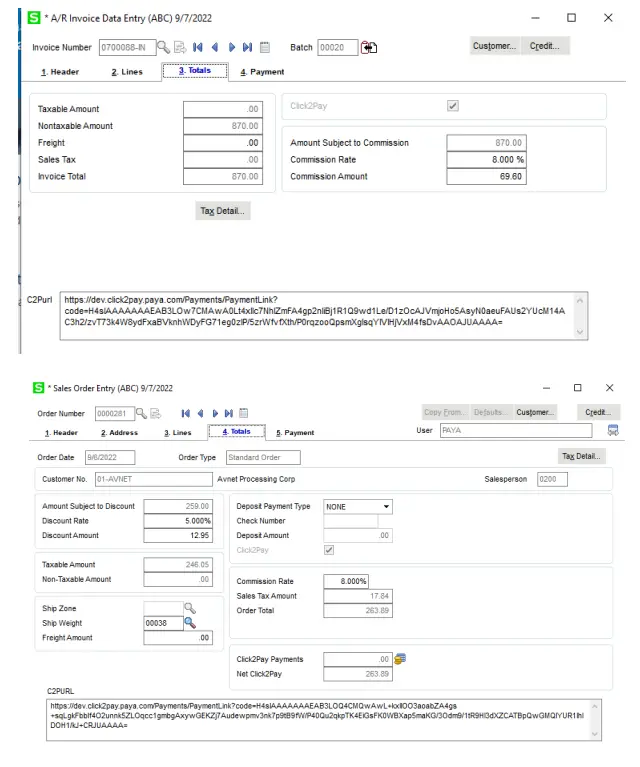Click the Discount Amount field
The height and width of the screenshot is (767, 640).
pos(178,535)
